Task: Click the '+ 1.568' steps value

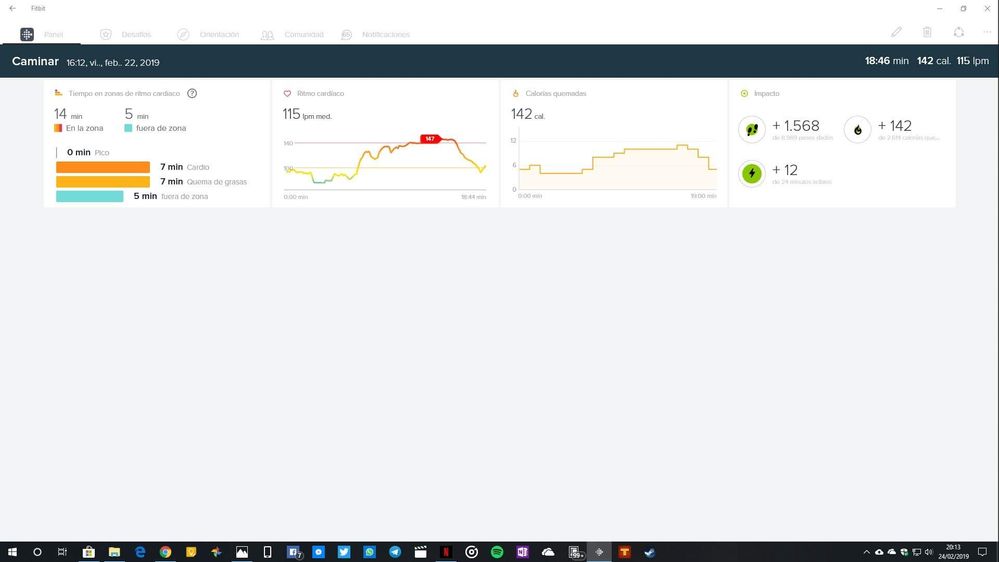Action: click(x=796, y=126)
